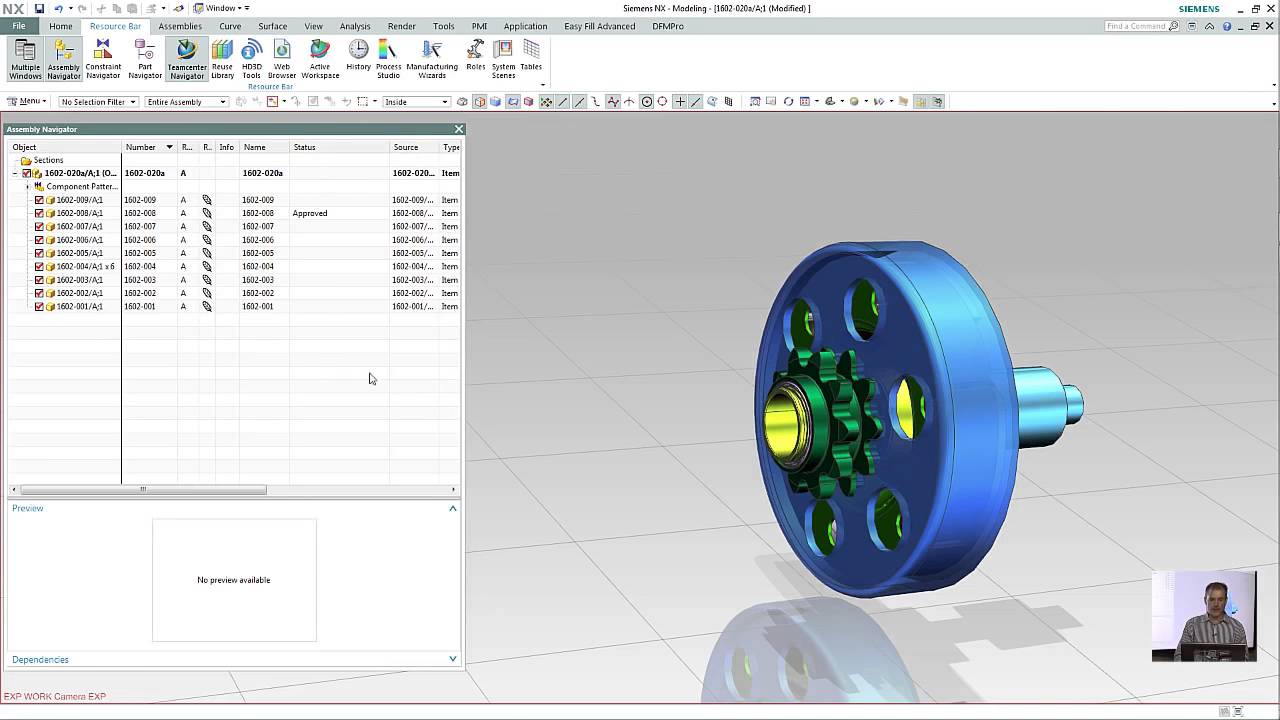This screenshot has height=720, width=1280.
Task: Switch to the Home tab
Action: [x=60, y=26]
